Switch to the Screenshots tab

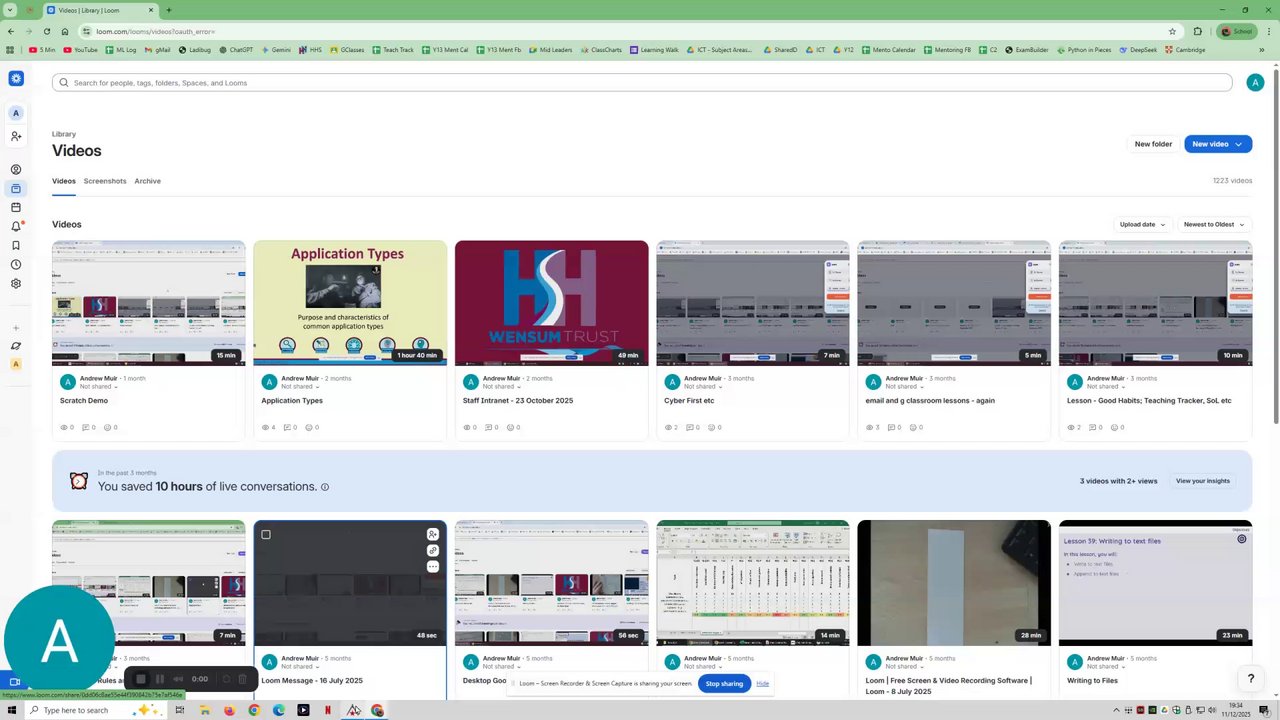tap(105, 181)
